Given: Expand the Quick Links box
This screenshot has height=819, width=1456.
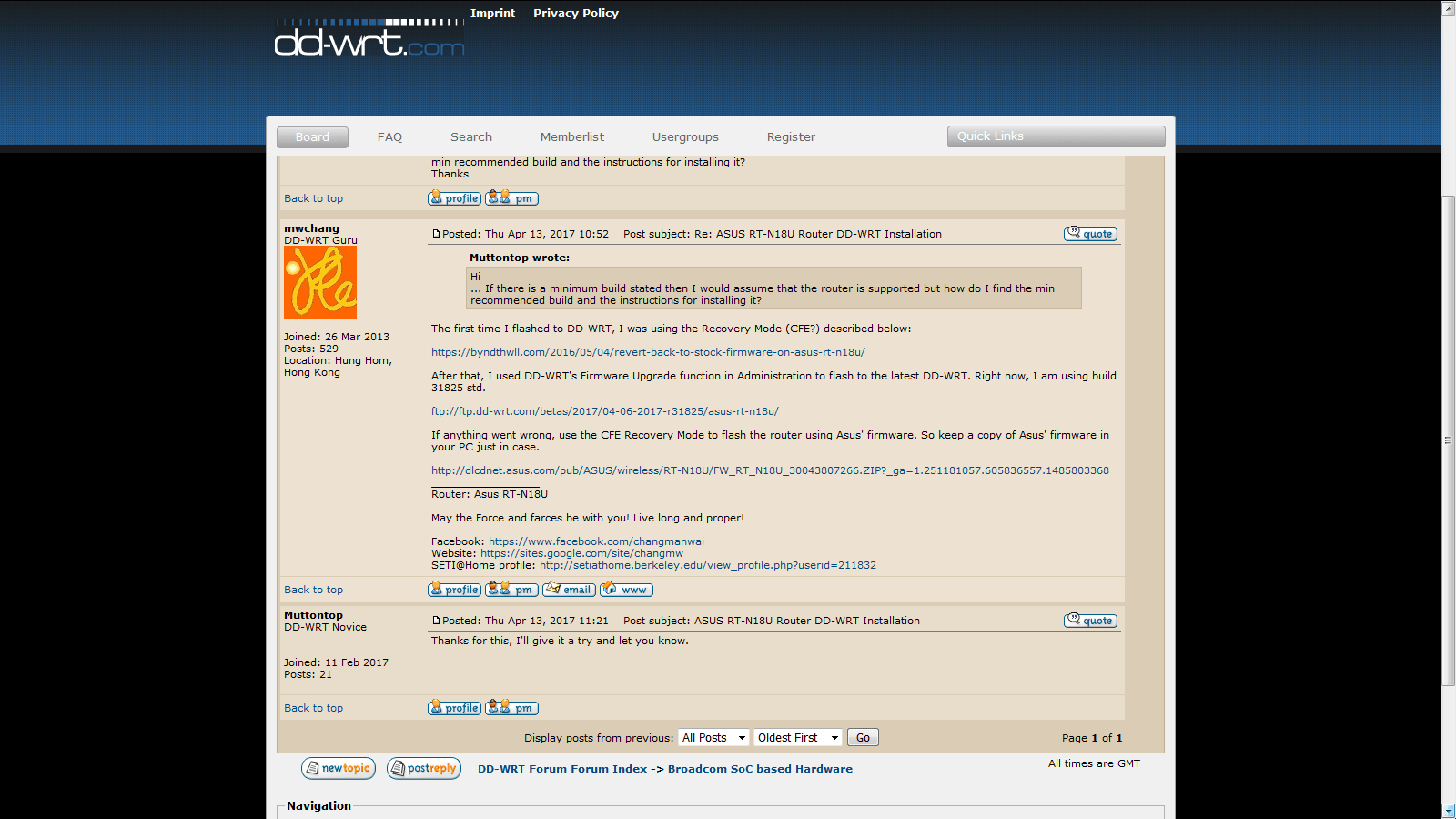Looking at the screenshot, I should coord(1056,136).
